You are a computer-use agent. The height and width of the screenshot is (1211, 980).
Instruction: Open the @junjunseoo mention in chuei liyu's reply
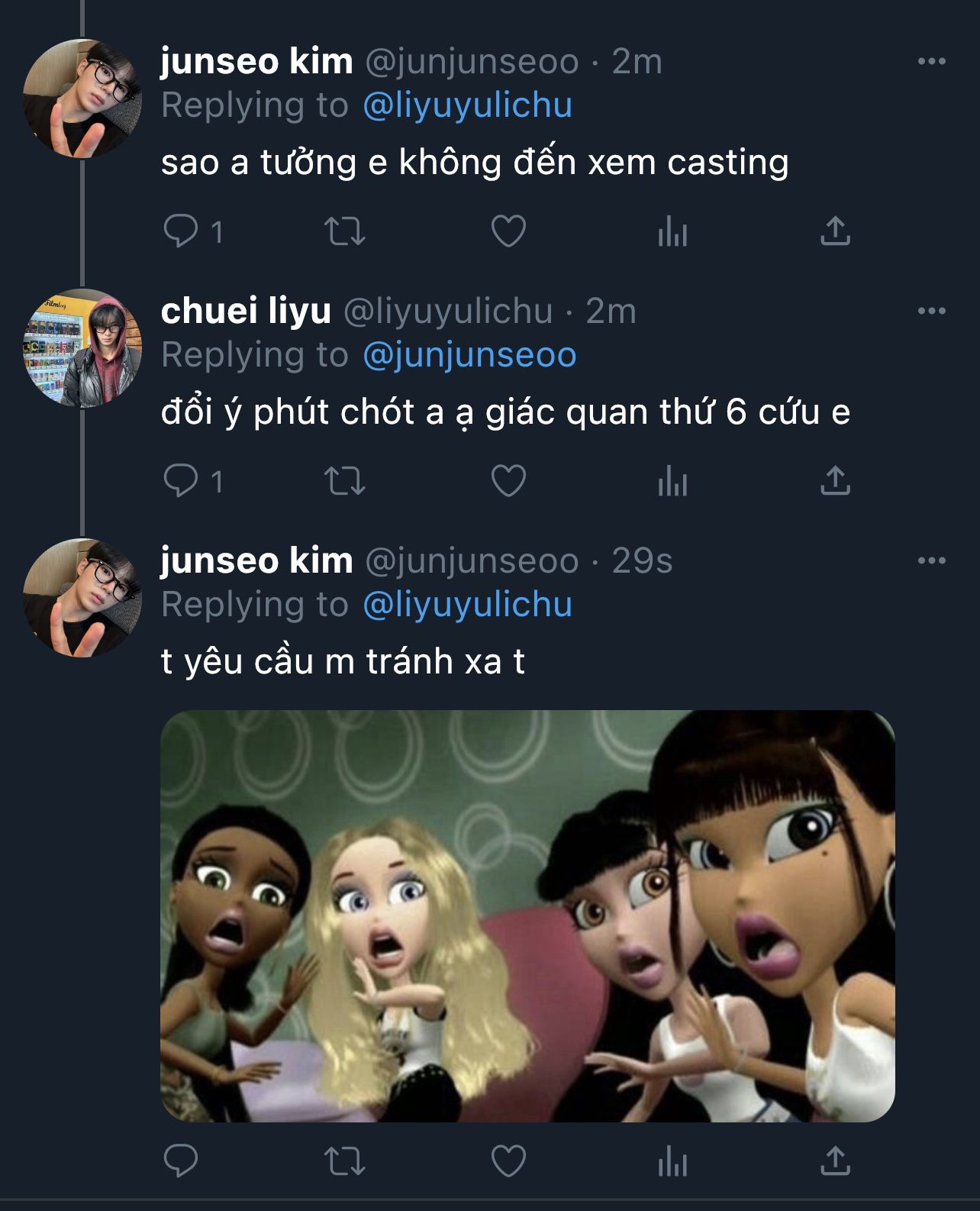pyautogui.click(x=469, y=355)
